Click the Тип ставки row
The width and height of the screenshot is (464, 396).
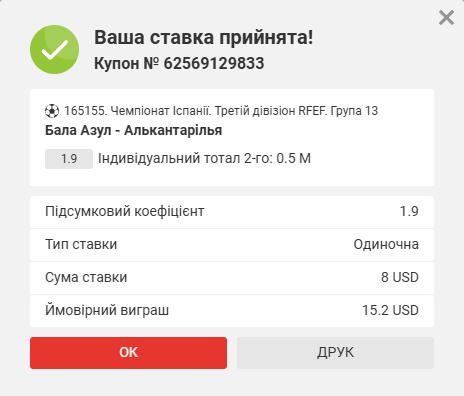(x=232, y=245)
